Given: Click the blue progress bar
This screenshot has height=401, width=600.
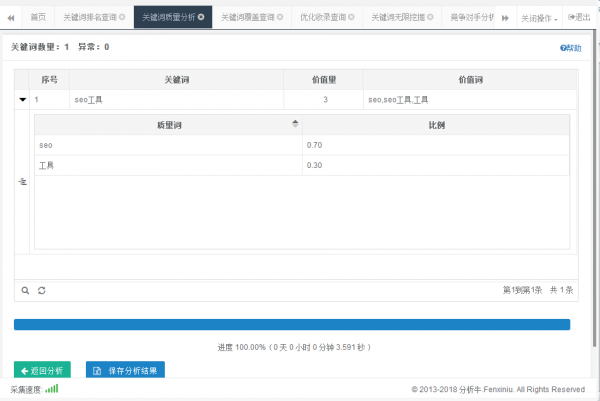Looking at the screenshot, I should tap(292, 325).
